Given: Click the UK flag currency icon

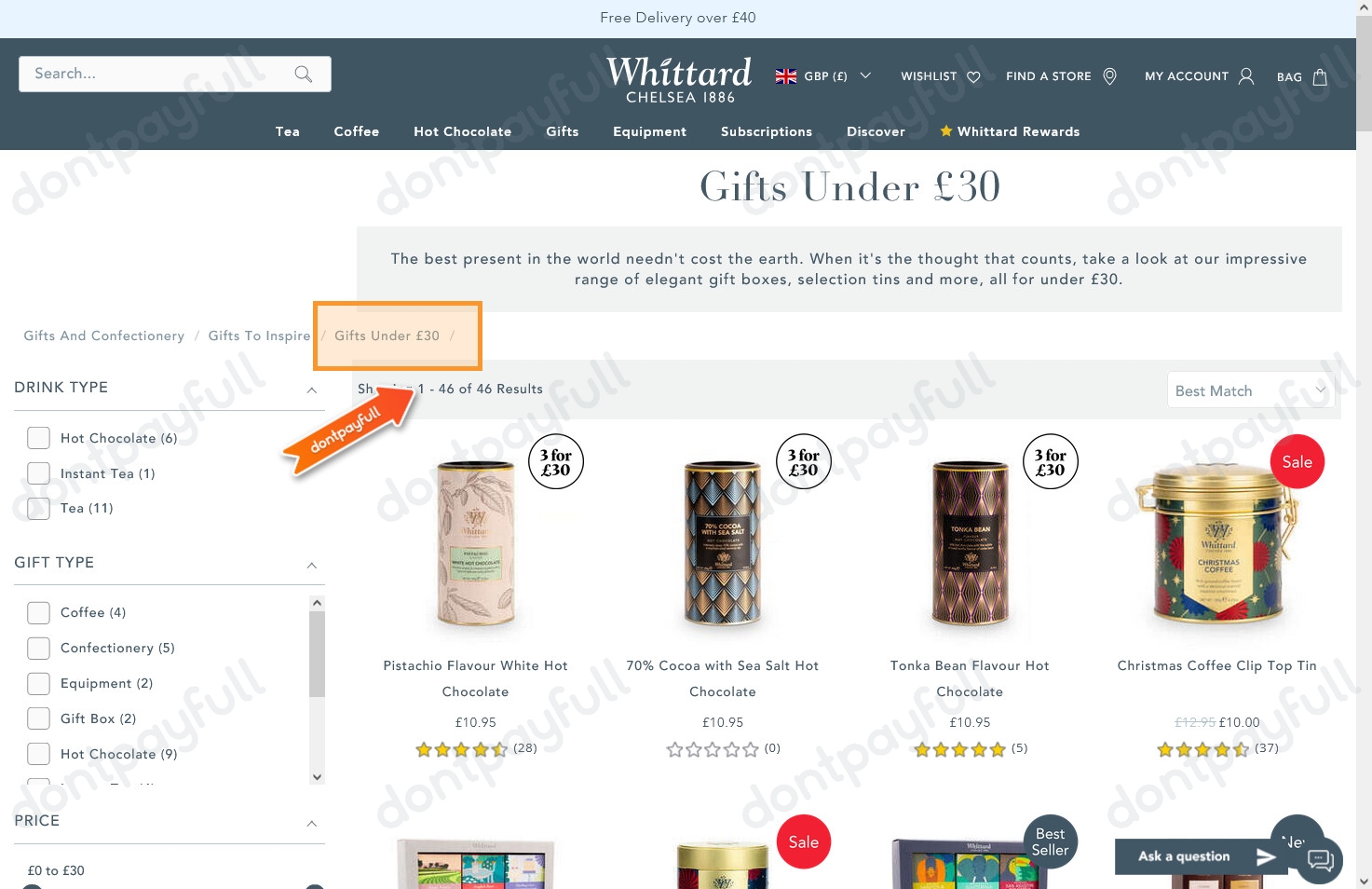Looking at the screenshot, I should tap(786, 76).
